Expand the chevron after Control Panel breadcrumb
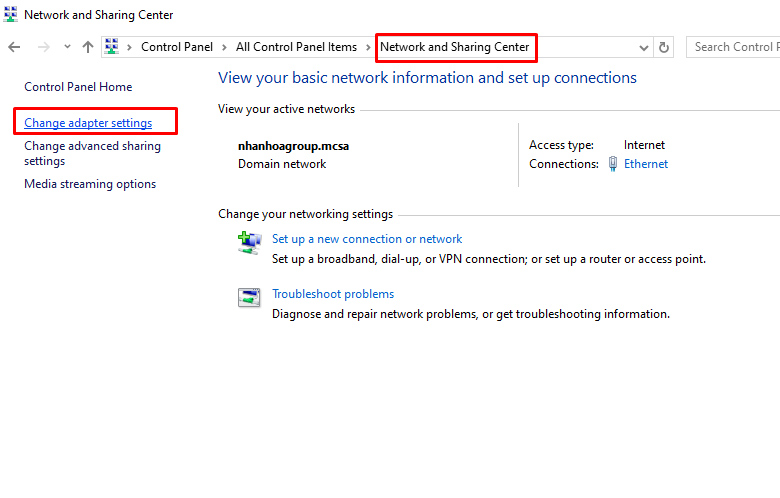 click(x=225, y=47)
